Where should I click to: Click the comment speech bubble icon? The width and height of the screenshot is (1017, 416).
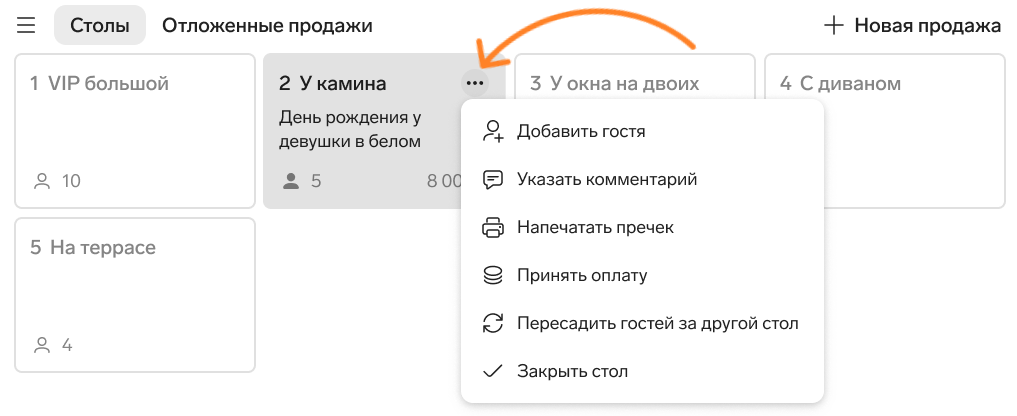click(492, 180)
